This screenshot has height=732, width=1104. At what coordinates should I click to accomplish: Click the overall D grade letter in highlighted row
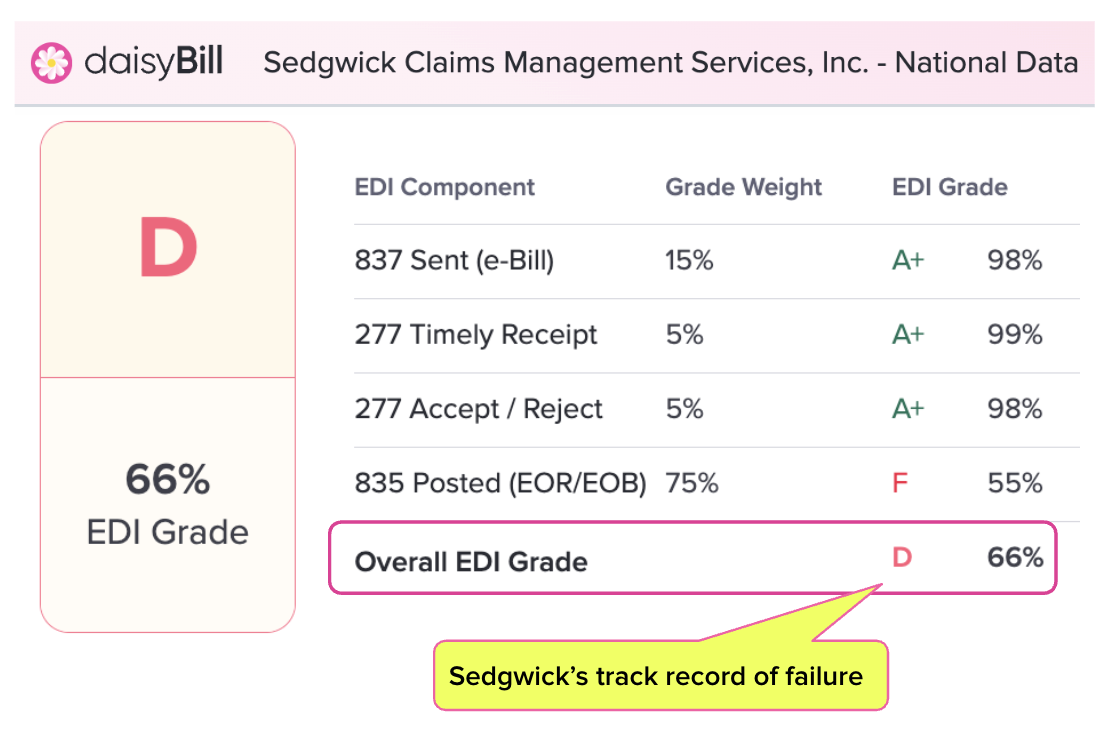point(902,557)
